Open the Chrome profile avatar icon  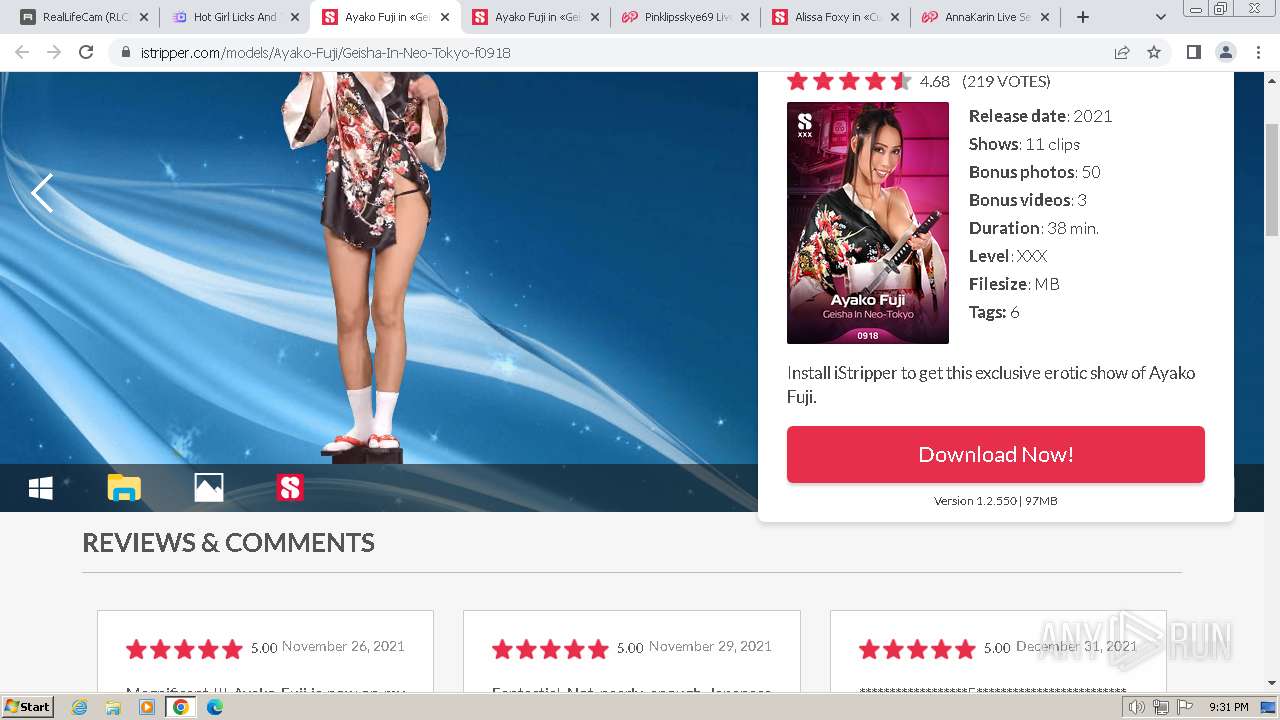[x=1225, y=52]
